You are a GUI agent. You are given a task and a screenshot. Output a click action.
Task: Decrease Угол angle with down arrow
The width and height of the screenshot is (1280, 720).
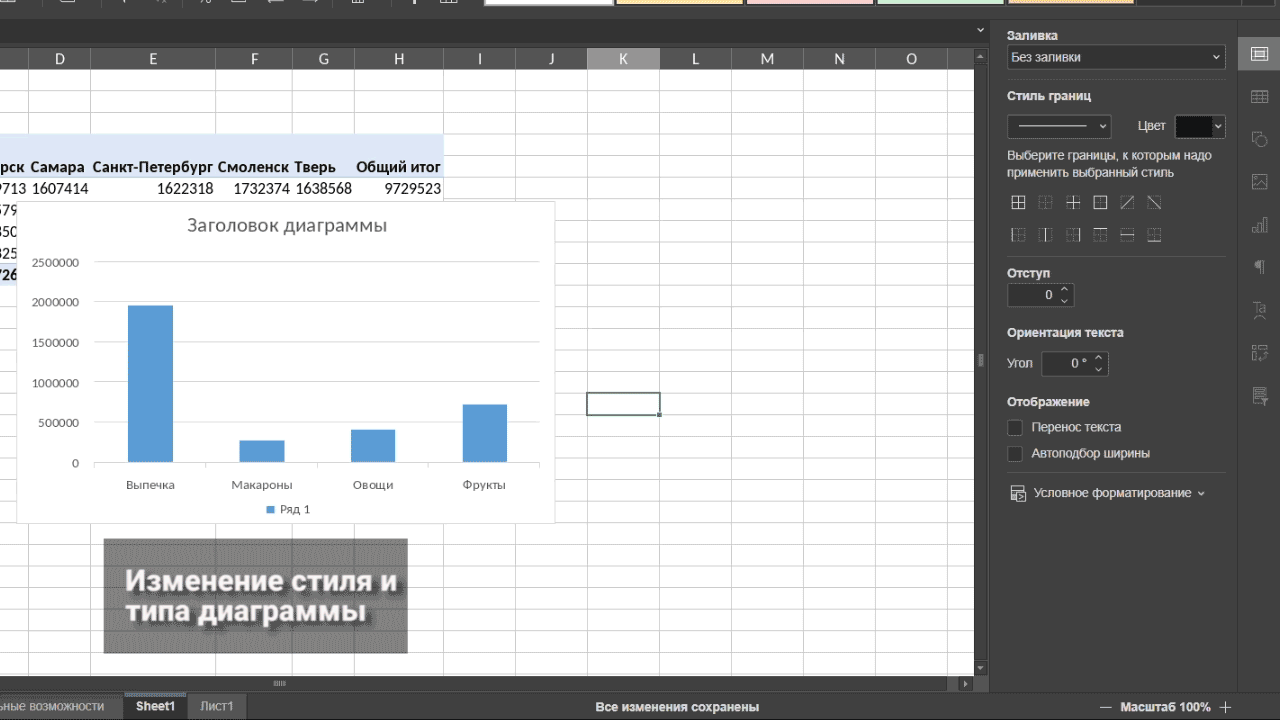1099,369
